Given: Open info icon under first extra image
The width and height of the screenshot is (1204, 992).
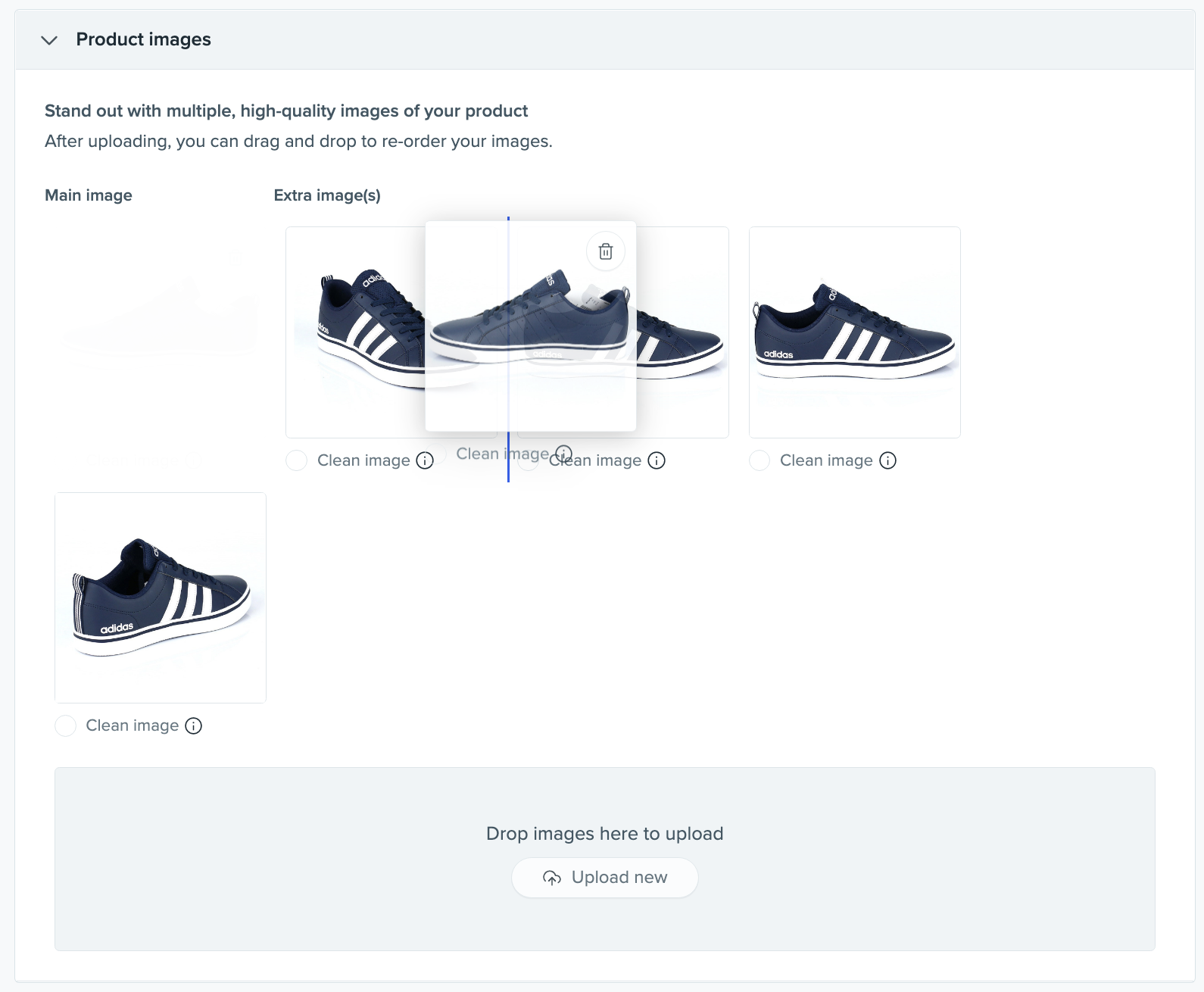Looking at the screenshot, I should click(x=425, y=460).
